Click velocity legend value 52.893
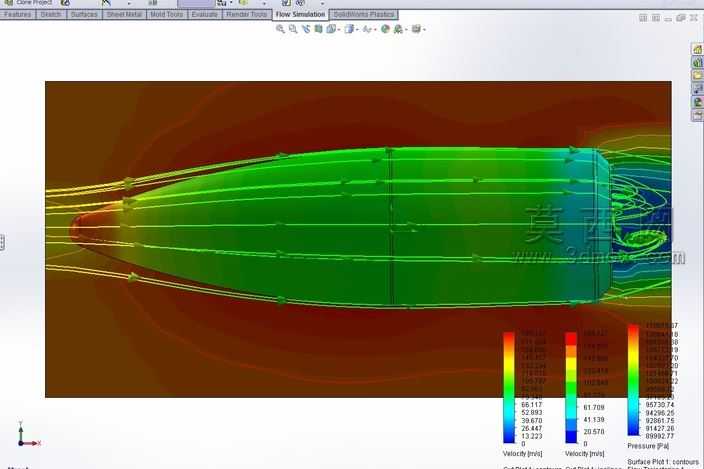 [532, 412]
